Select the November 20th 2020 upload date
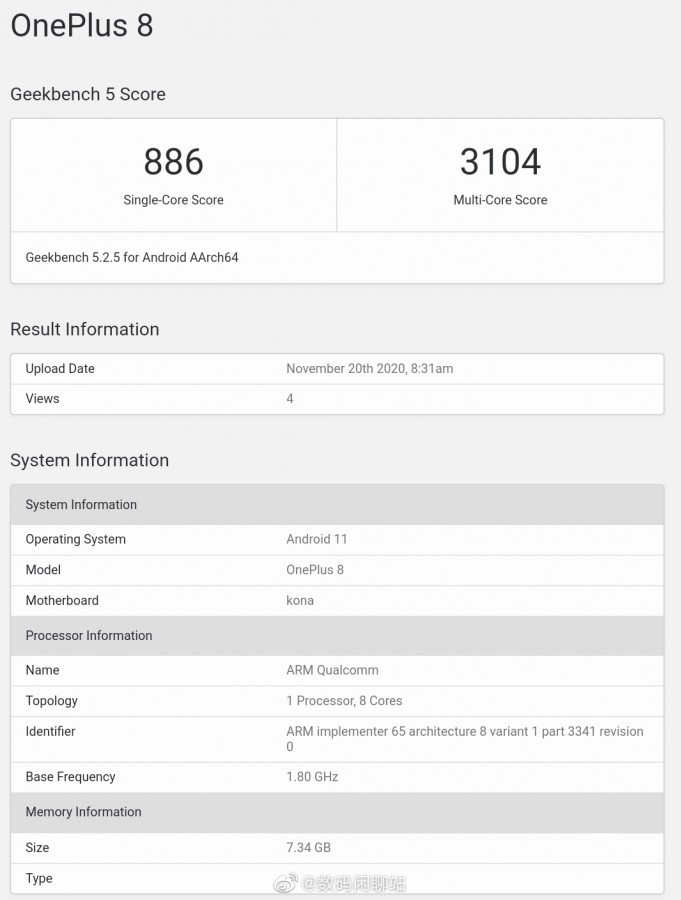The width and height of the screenshot is (681, 900). 369,369
